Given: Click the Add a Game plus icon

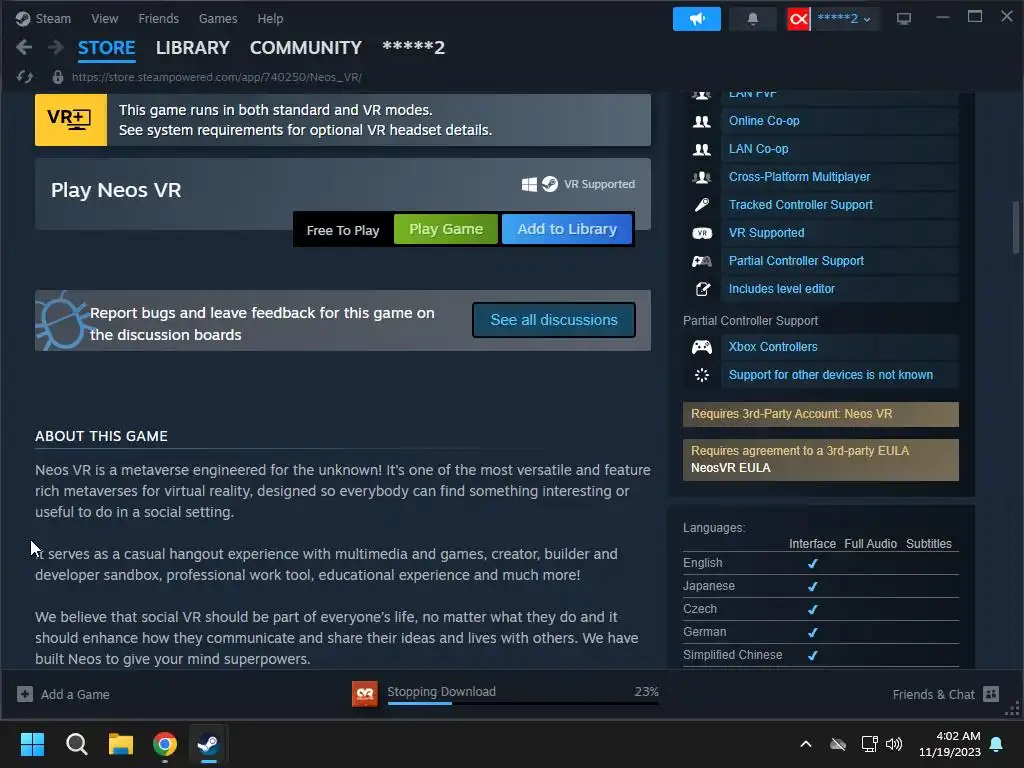Looking at the screenshot, I should pyautogui.click(x=25, y=694).
